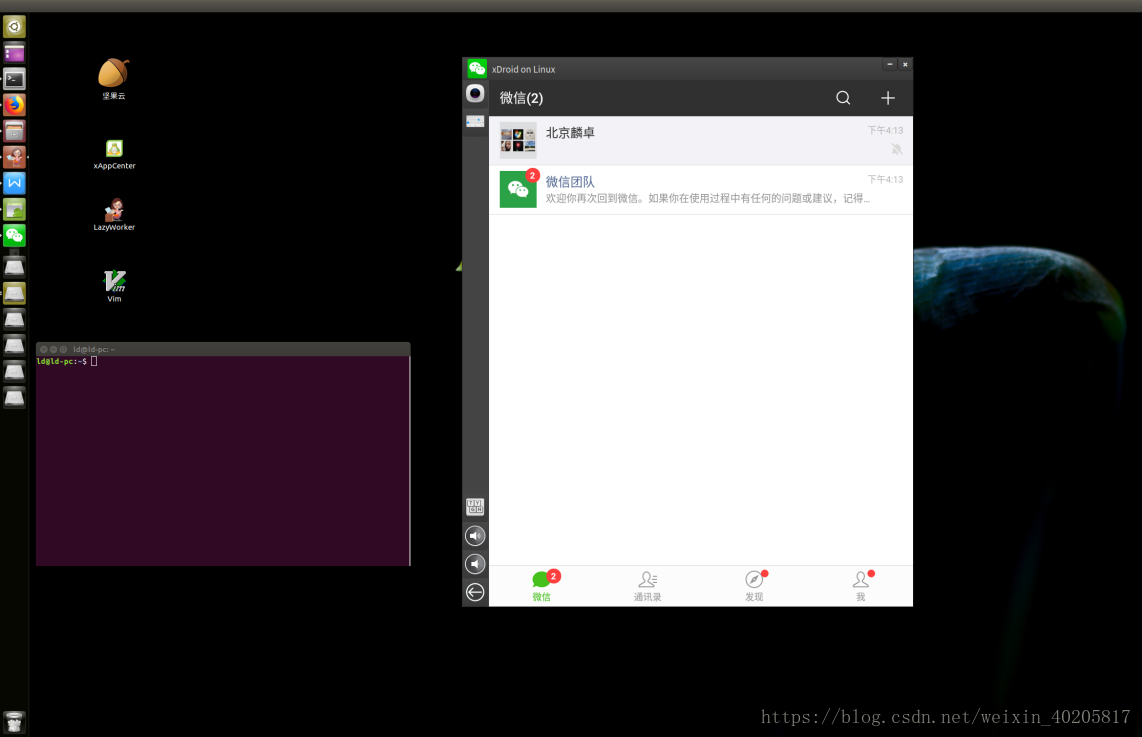
Task: Open WeChat icon in the launcher
Action: 15,235
